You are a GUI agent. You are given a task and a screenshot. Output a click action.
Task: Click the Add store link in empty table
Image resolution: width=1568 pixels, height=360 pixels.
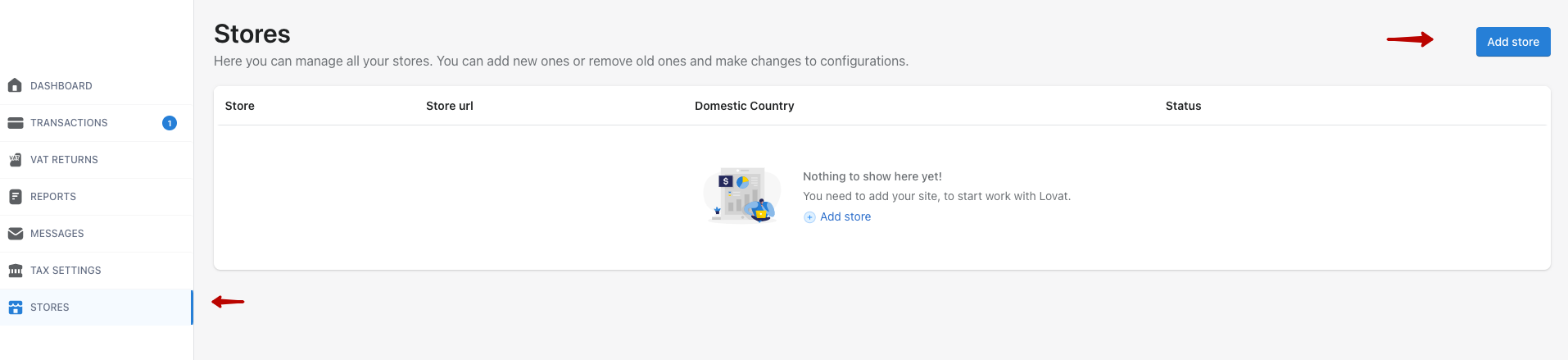tap(845, 216)
